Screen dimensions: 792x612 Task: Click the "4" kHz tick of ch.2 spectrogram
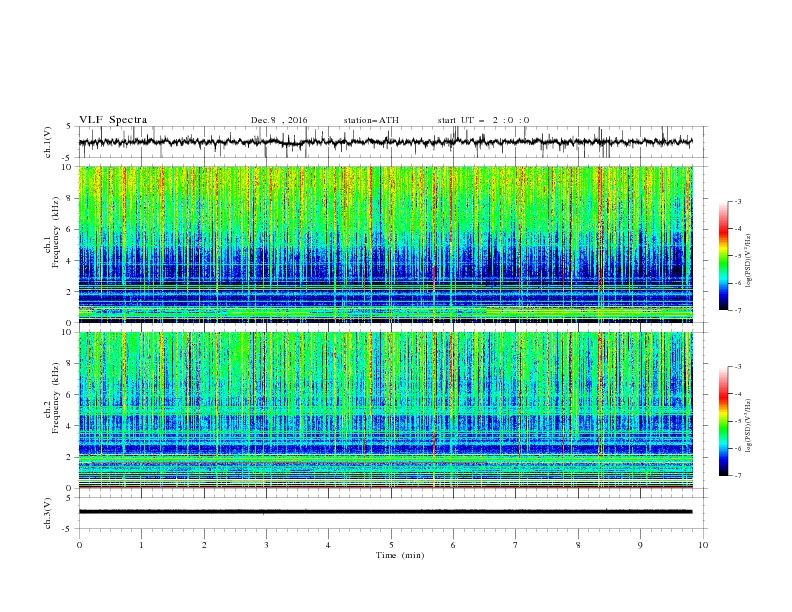pos(71,426)
